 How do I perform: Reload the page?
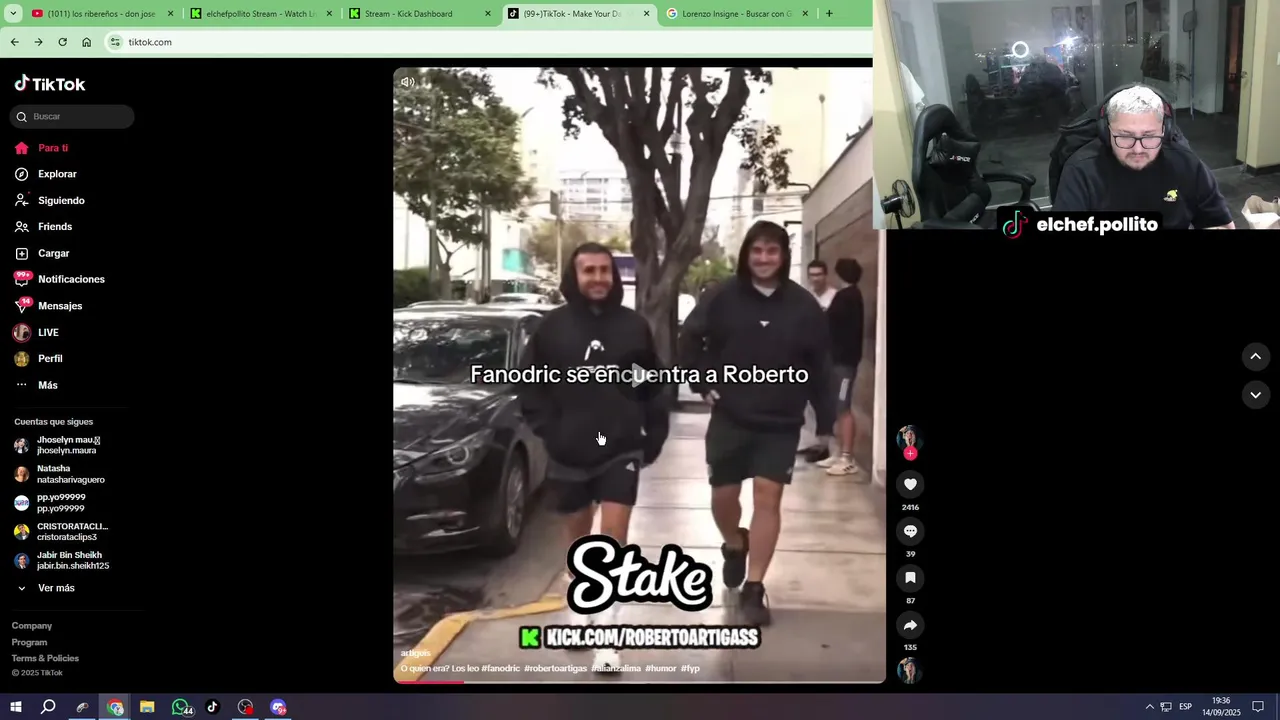pos(62,42)
